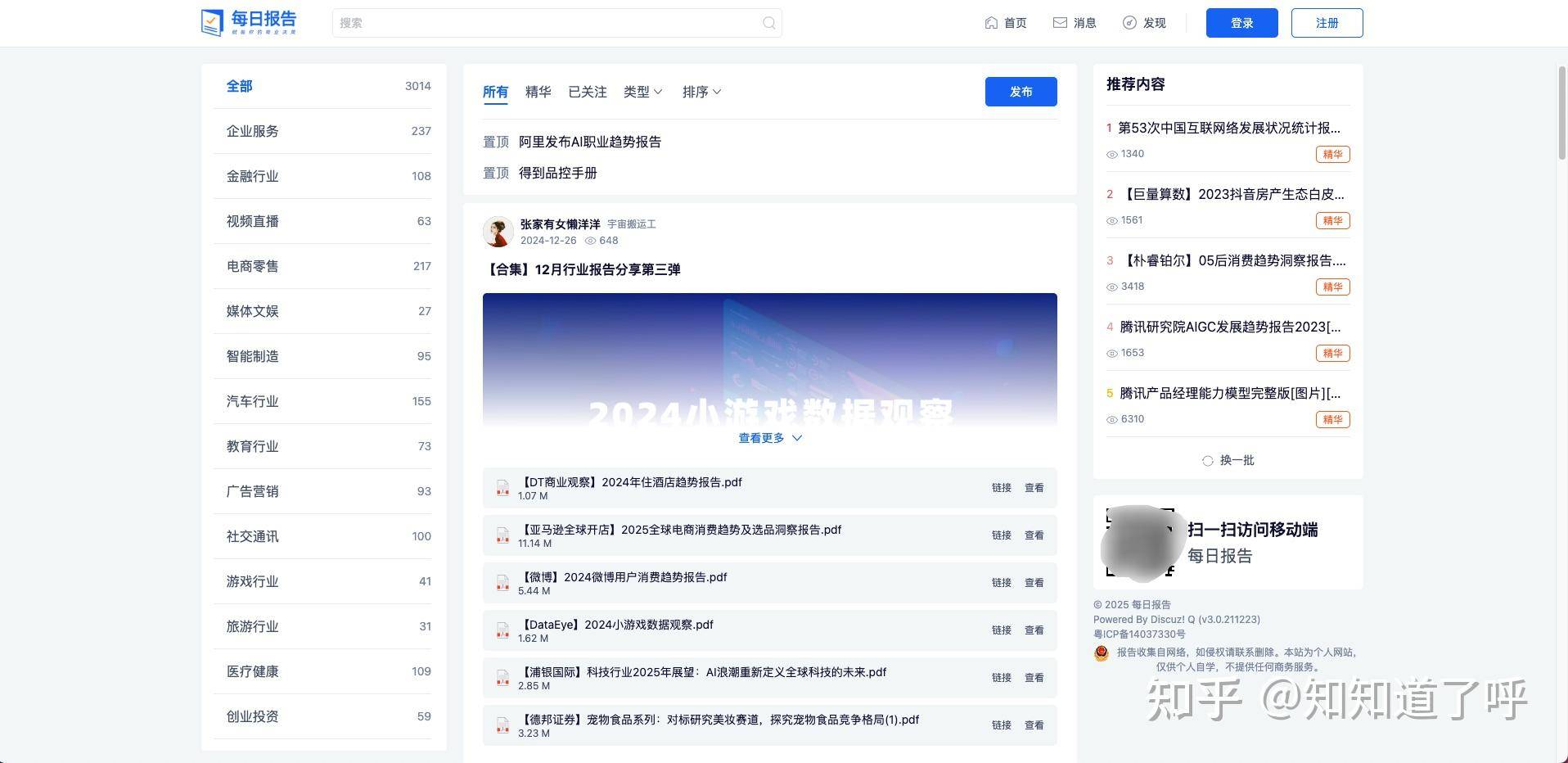This screenshot has height=763, width=1568.
Task: Open post 【合集】12月行业报告分享第三弹
Action: tap(582, 269)
